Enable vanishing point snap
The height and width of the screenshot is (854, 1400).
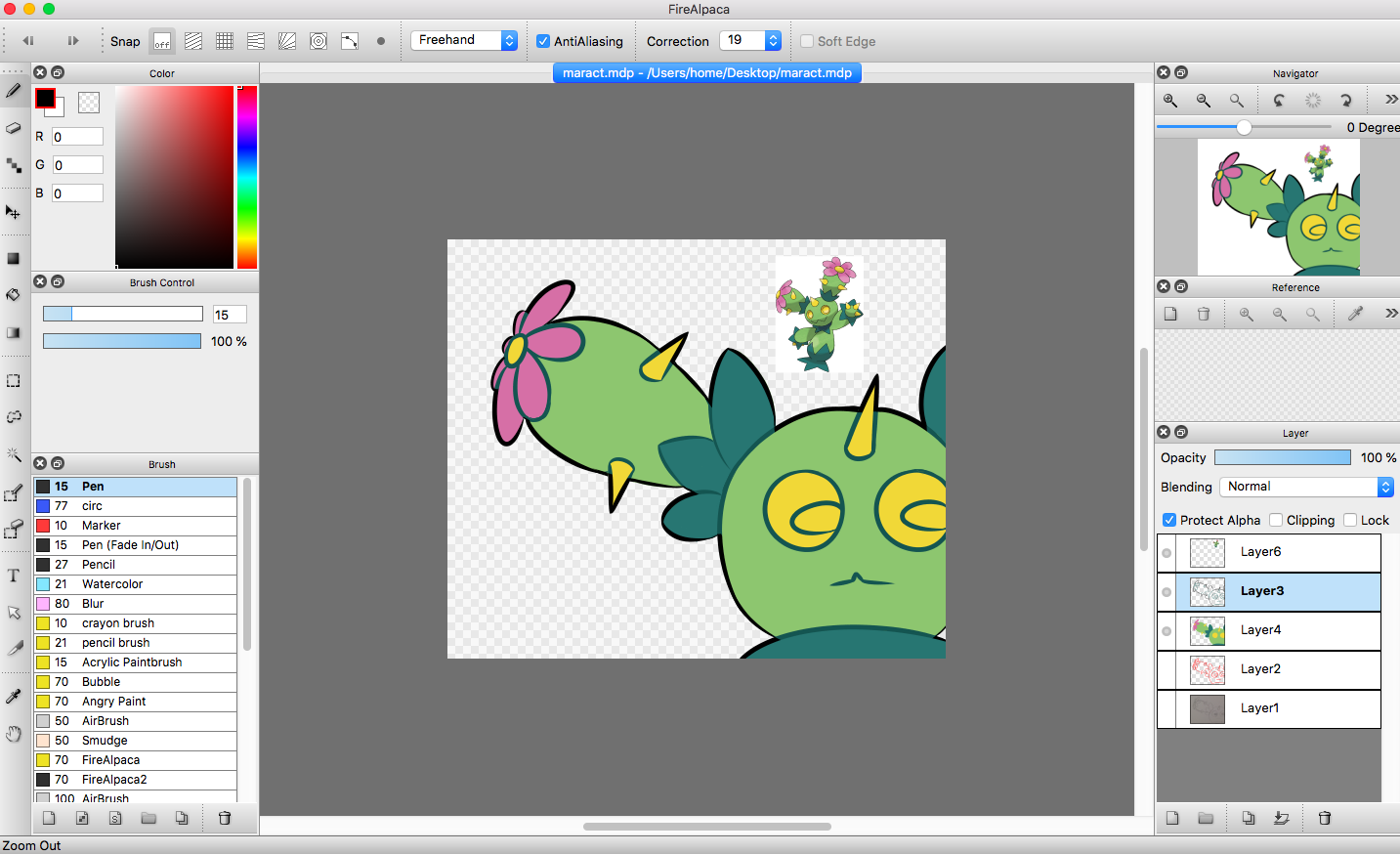click(x=256, y=41)
